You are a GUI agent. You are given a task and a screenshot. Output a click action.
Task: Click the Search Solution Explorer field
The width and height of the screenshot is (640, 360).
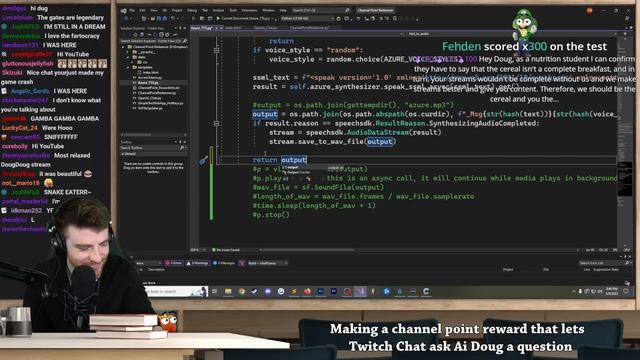point(153,41)
